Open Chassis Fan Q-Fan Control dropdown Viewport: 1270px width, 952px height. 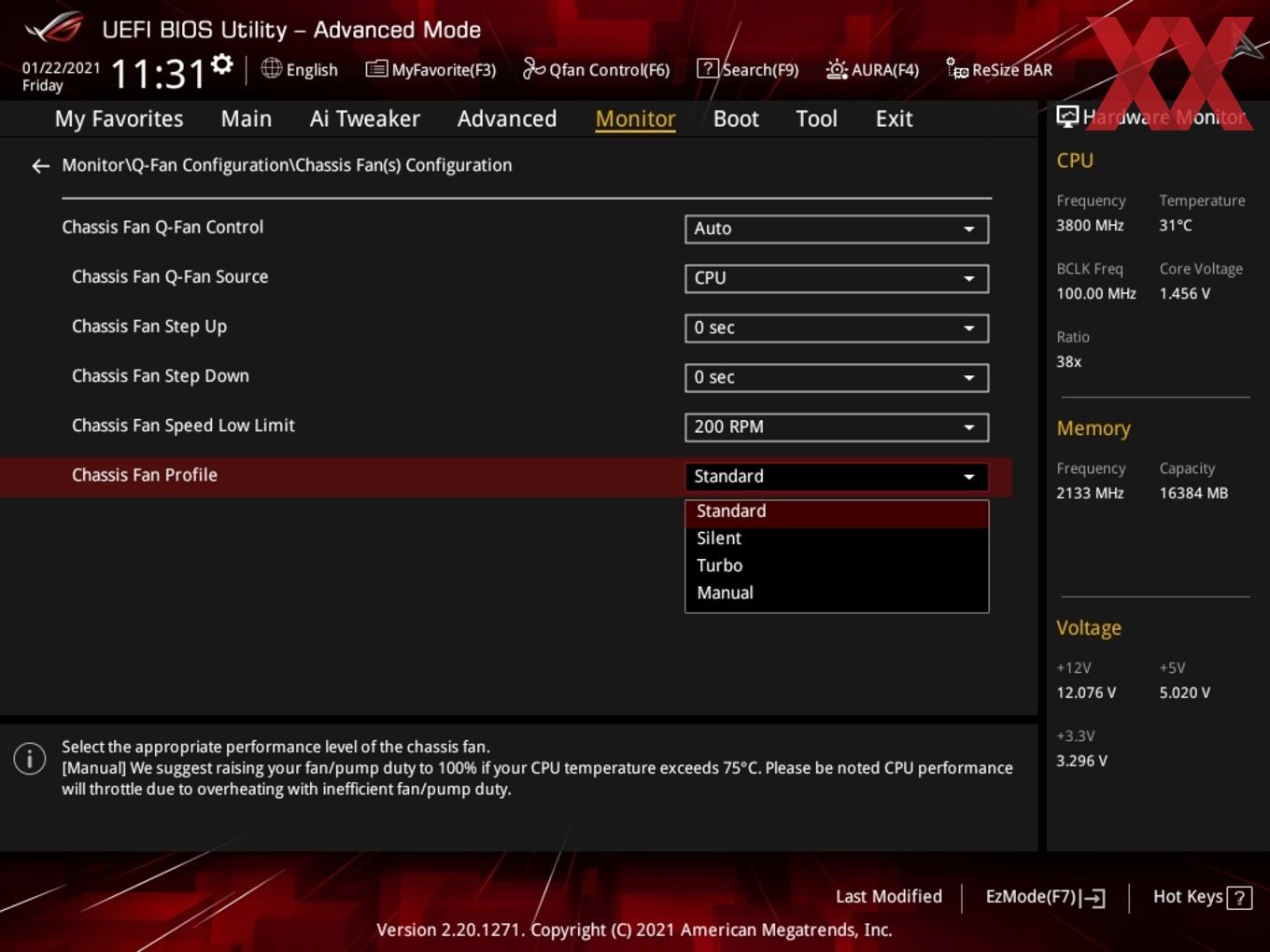(x=837, y=229)
